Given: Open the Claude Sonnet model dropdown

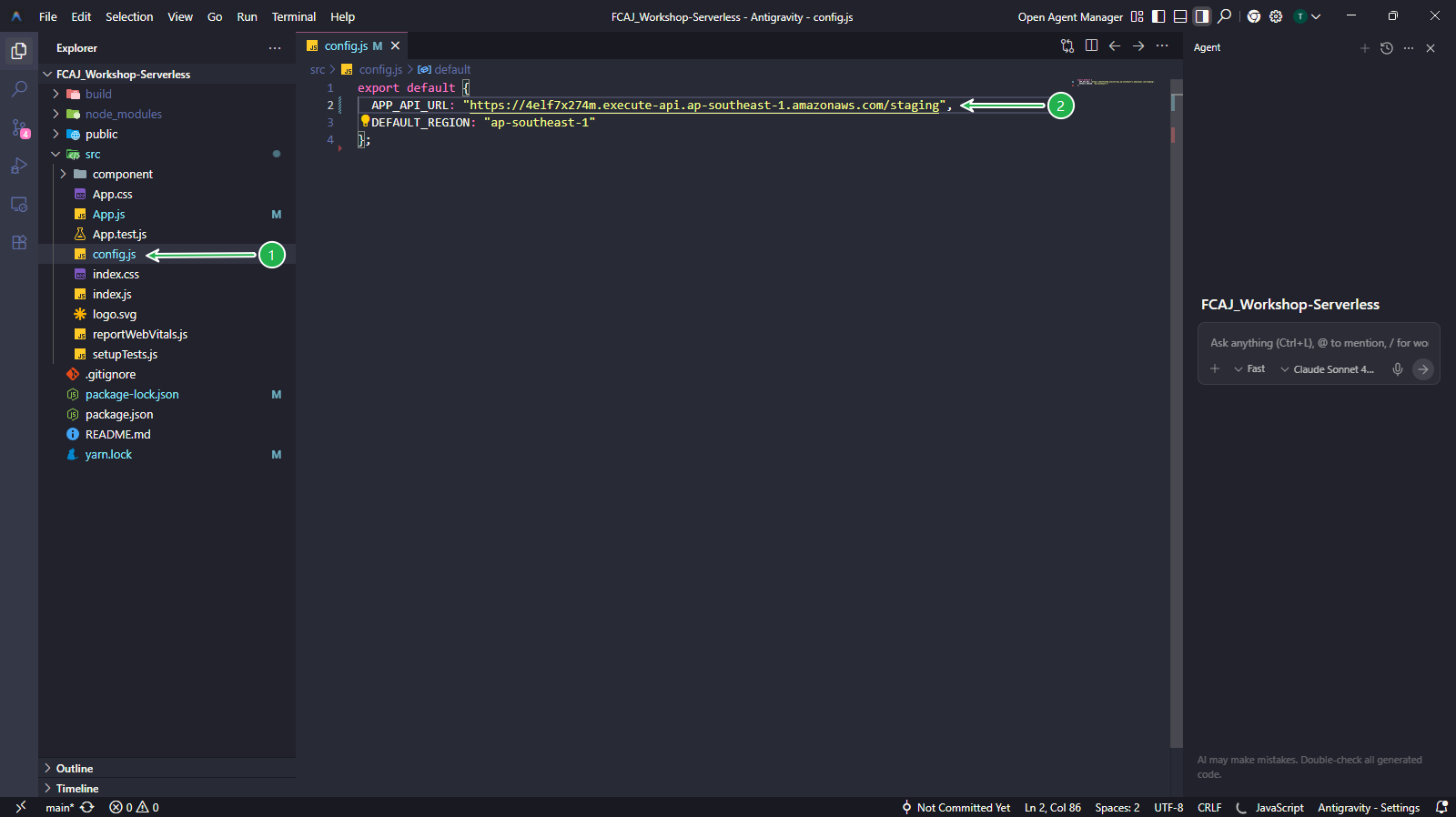Looking at the screenshot, I should (x=1328, y=368).
